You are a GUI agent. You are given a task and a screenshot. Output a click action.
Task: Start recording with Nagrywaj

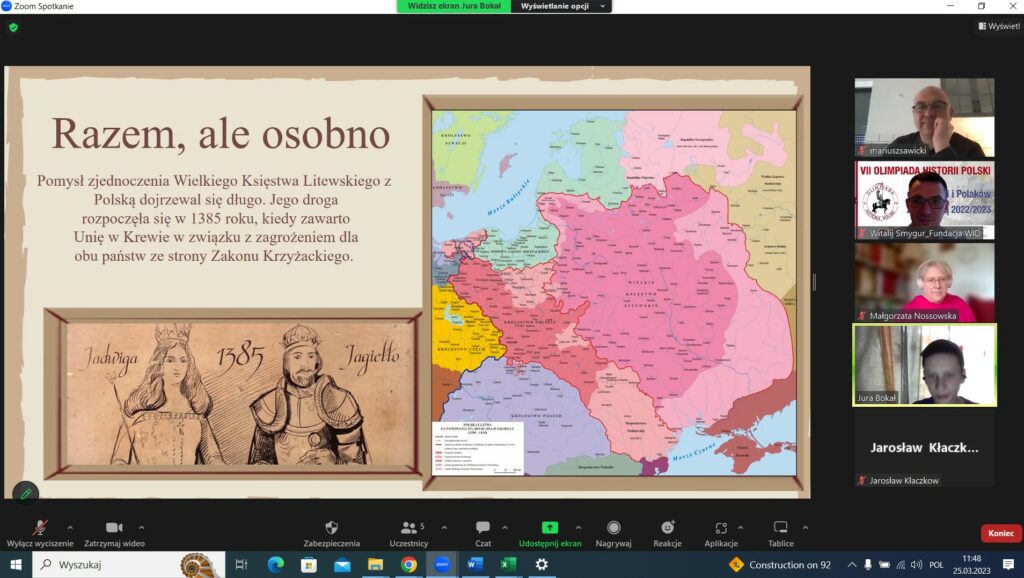[613, 528]
